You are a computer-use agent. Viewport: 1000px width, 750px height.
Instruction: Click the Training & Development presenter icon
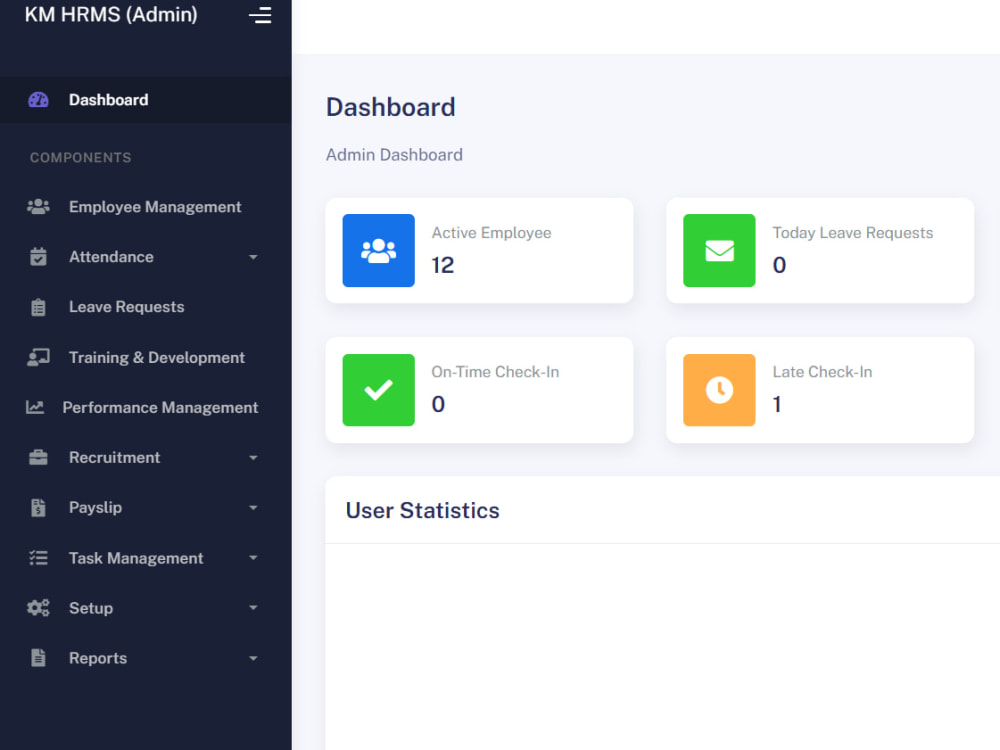(x=38, y=357)
